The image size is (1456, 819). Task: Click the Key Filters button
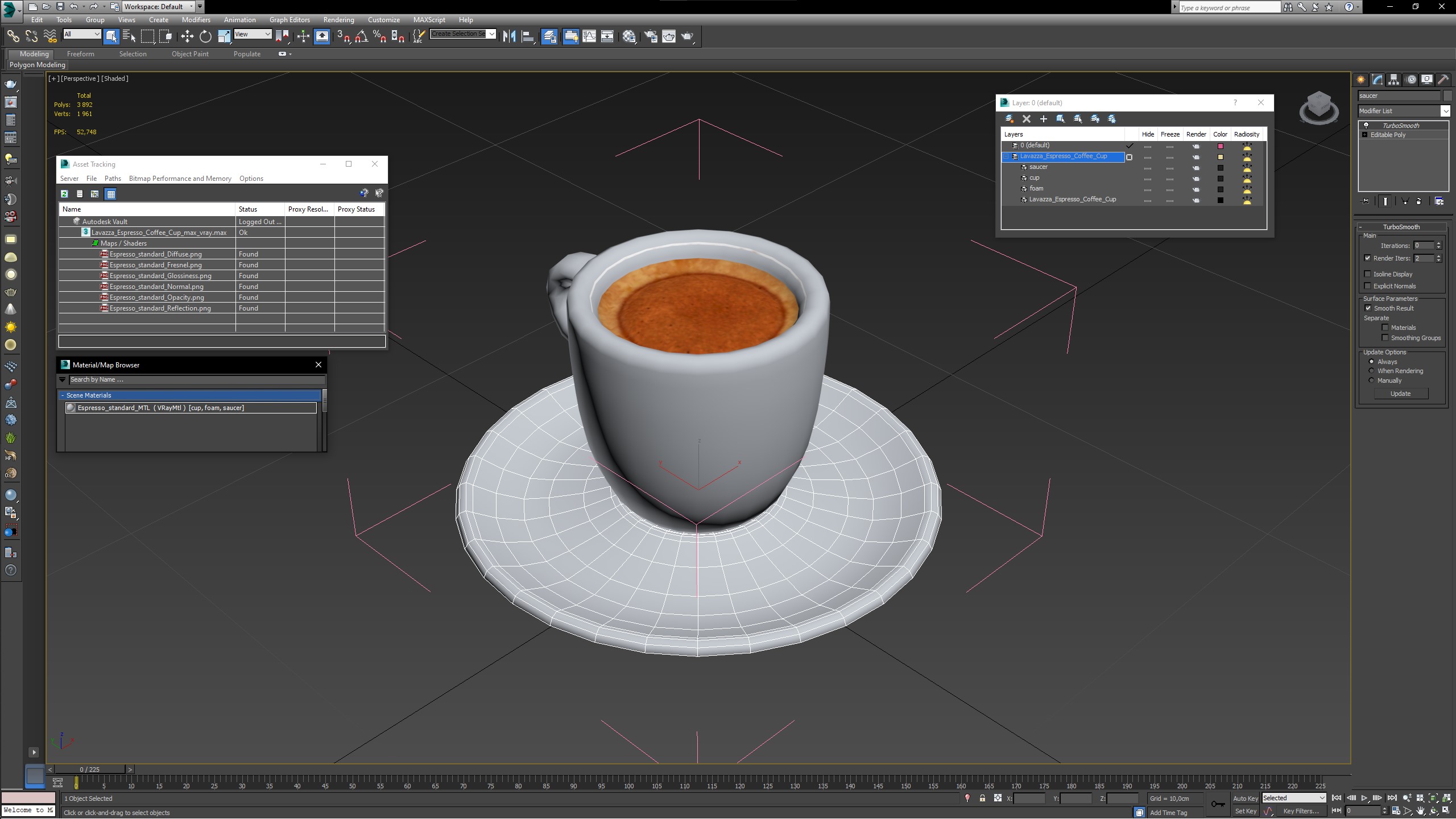(1301, 811)
